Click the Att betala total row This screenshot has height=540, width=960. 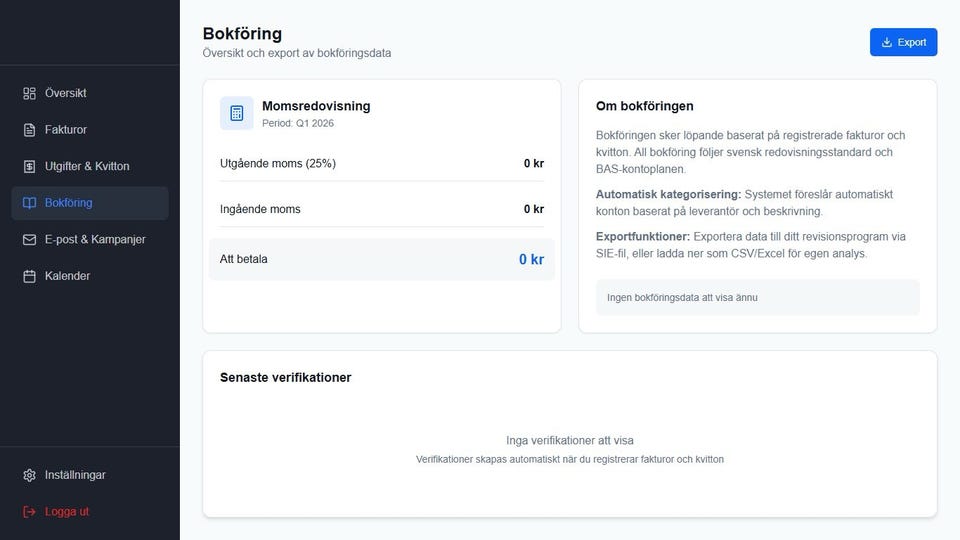[x=381, y=259]
